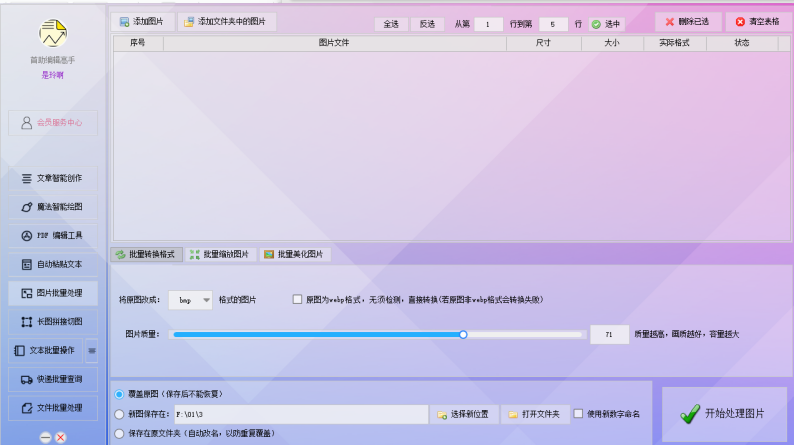Viewport: 794px width, 445px height.
Task: Open 会员服务中心 member center
Action: (53, 123)
